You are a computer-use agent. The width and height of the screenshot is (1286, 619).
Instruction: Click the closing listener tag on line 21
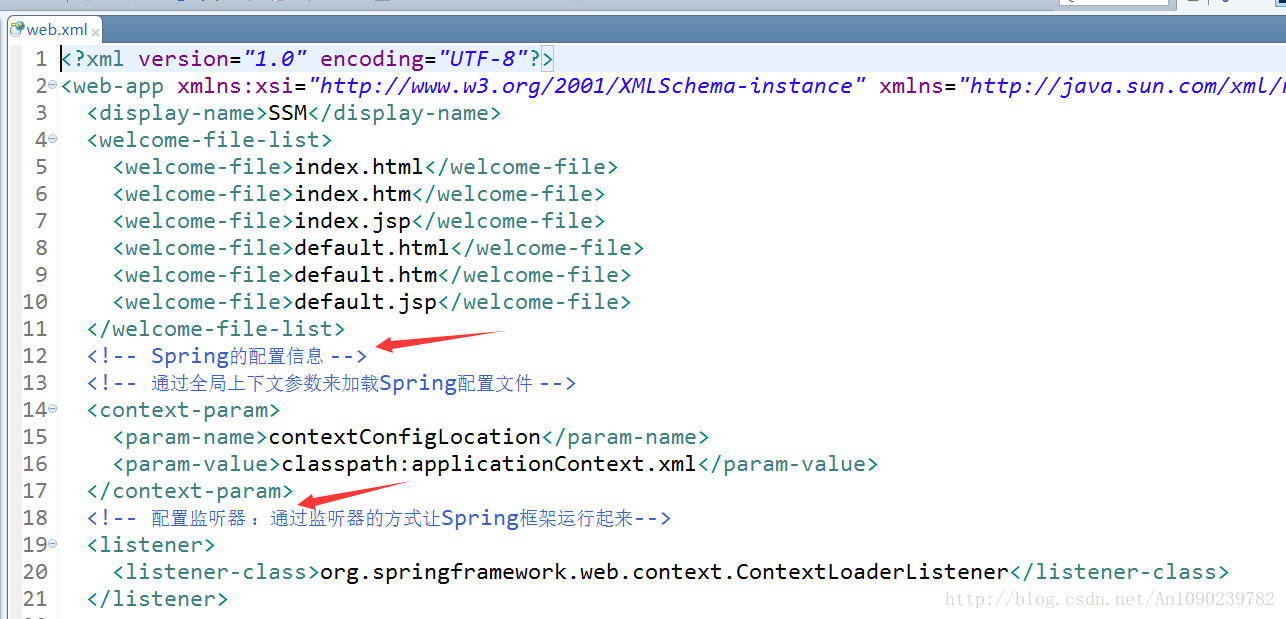[158, 599]
